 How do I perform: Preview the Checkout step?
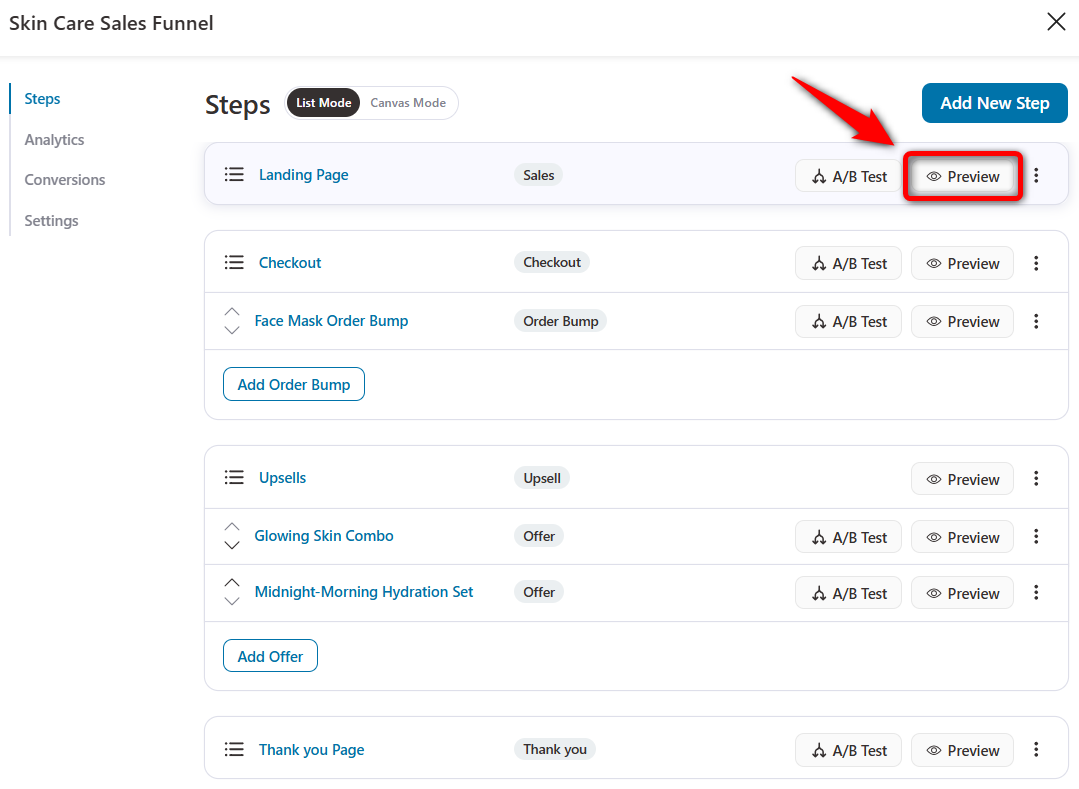pyautogui.click(x=962, y=263)
